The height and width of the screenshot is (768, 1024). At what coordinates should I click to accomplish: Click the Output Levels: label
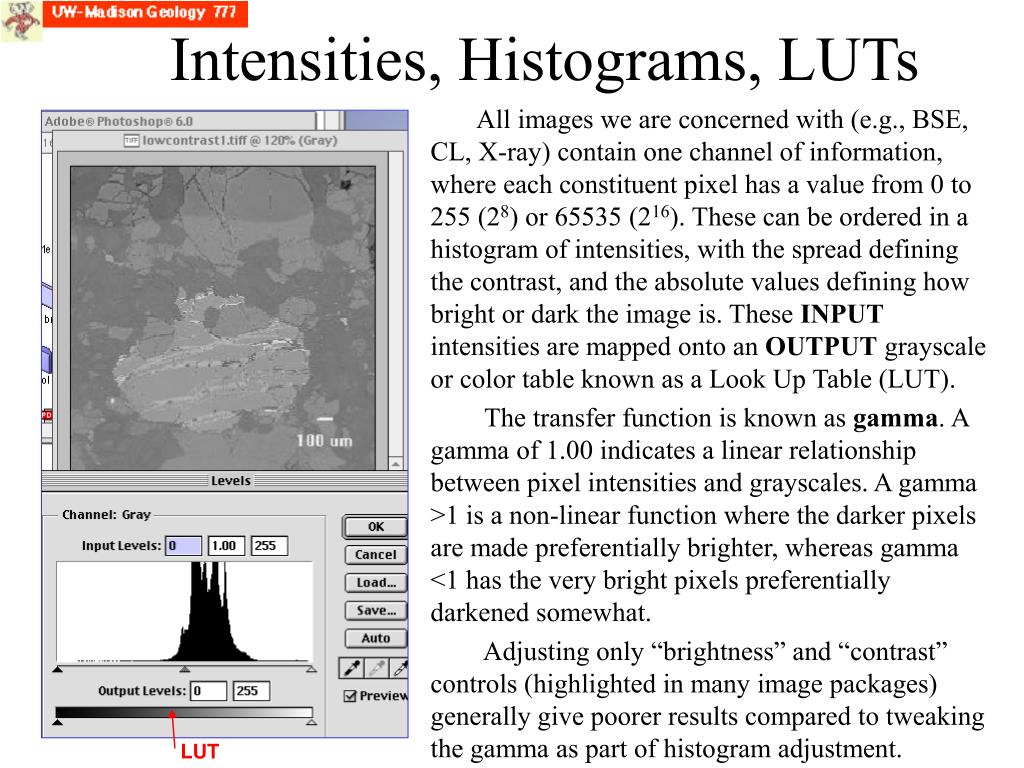(x=142, y=691)
